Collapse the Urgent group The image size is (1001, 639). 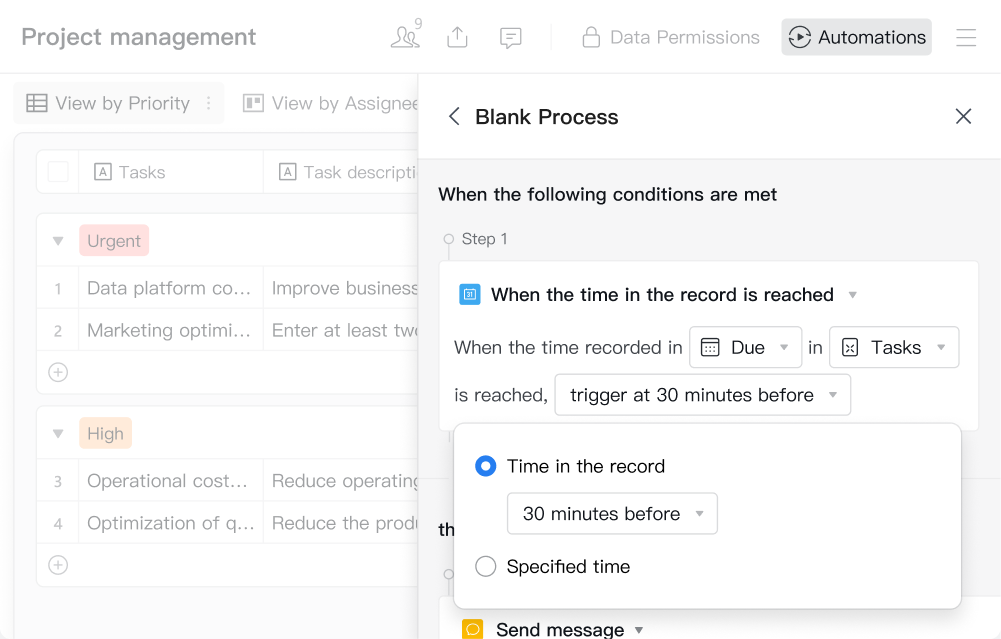coord(58,241)
